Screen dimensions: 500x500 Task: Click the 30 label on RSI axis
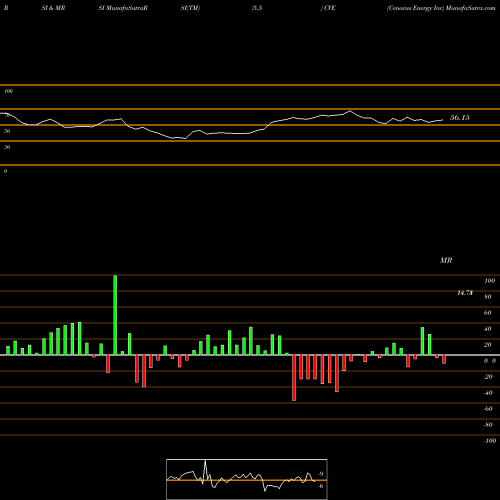[x=7, y=147]
